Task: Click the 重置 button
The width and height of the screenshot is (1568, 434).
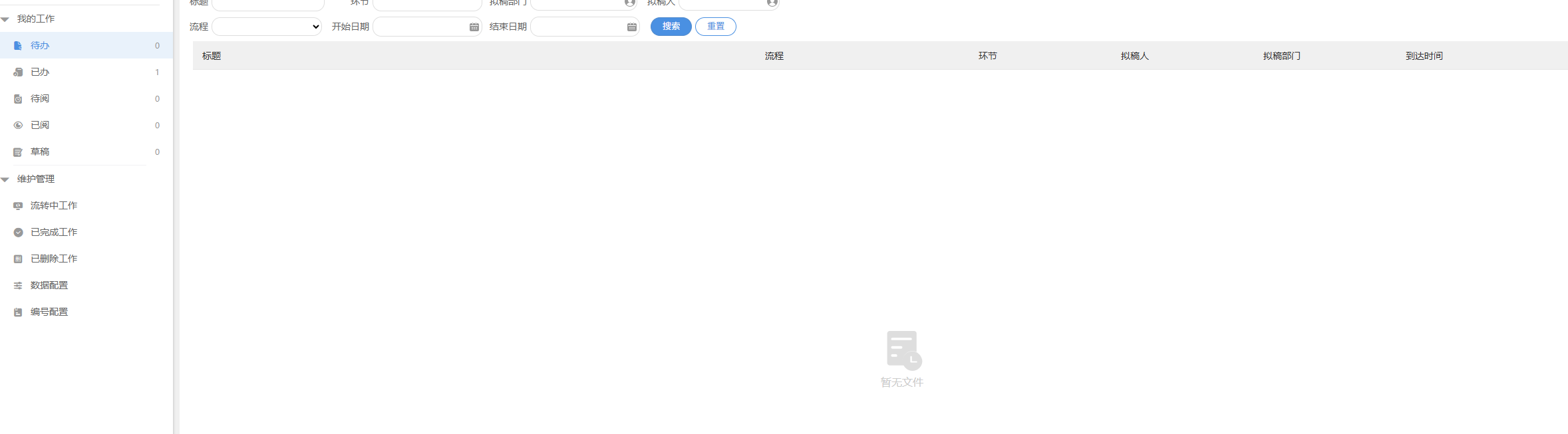Action: (716, 27)
